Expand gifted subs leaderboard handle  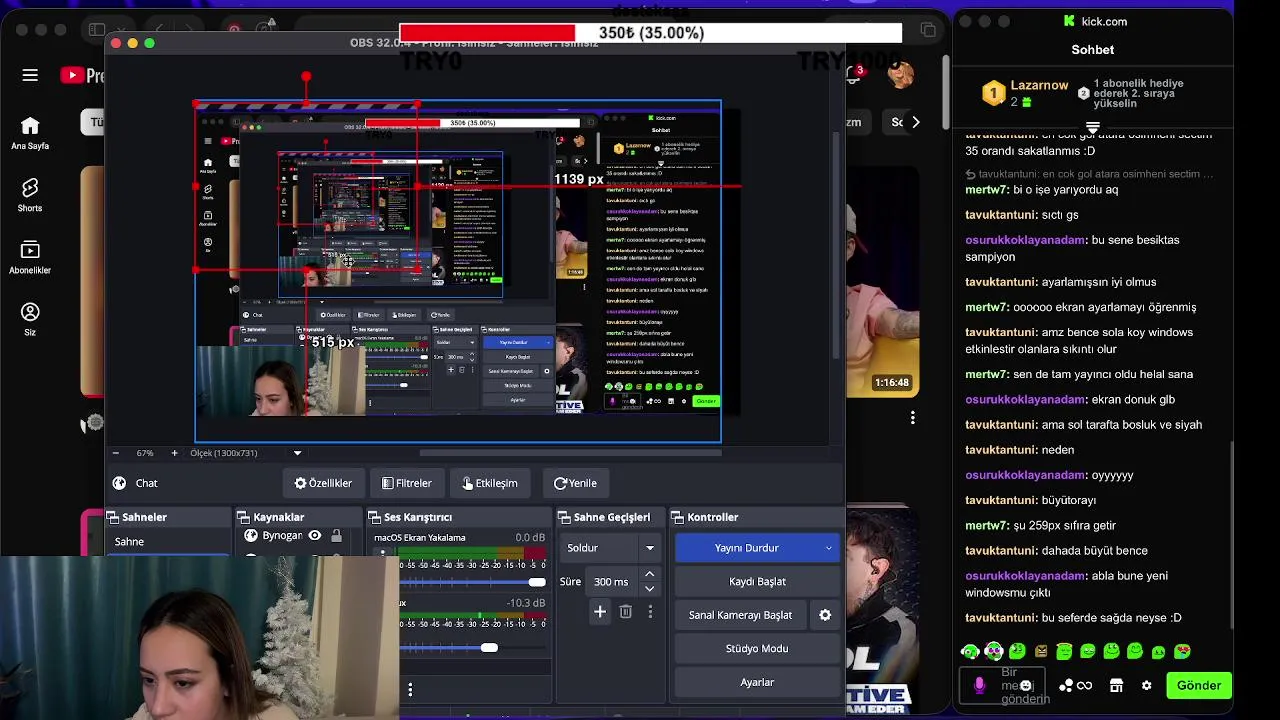(1092, 128)
